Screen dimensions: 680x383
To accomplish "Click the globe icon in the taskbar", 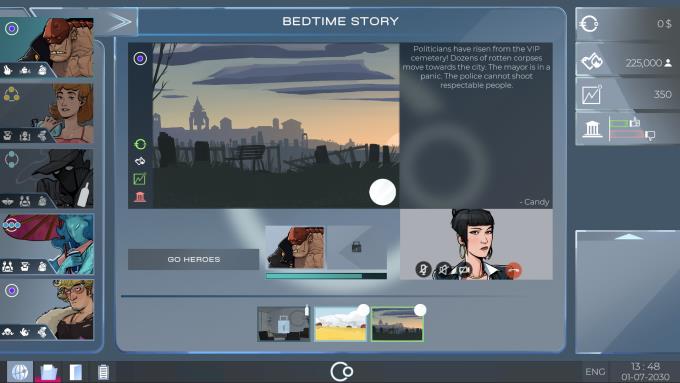I will coord(20,372).
